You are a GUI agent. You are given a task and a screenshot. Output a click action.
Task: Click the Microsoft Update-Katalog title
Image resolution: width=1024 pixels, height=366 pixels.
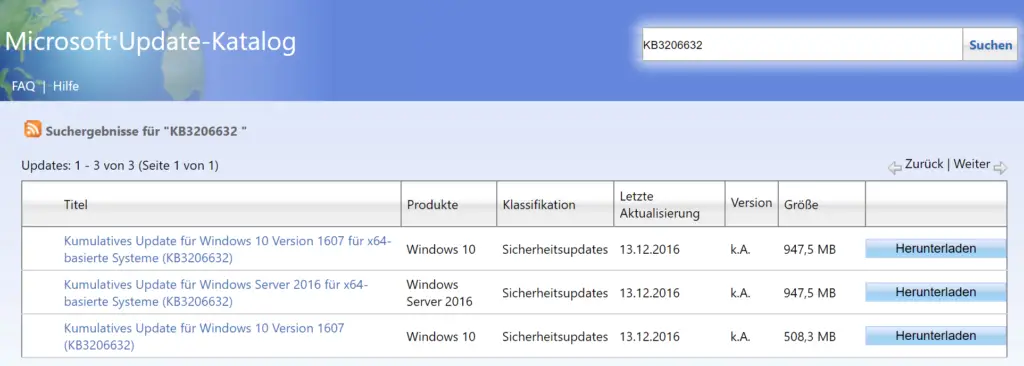click(150, 42)
